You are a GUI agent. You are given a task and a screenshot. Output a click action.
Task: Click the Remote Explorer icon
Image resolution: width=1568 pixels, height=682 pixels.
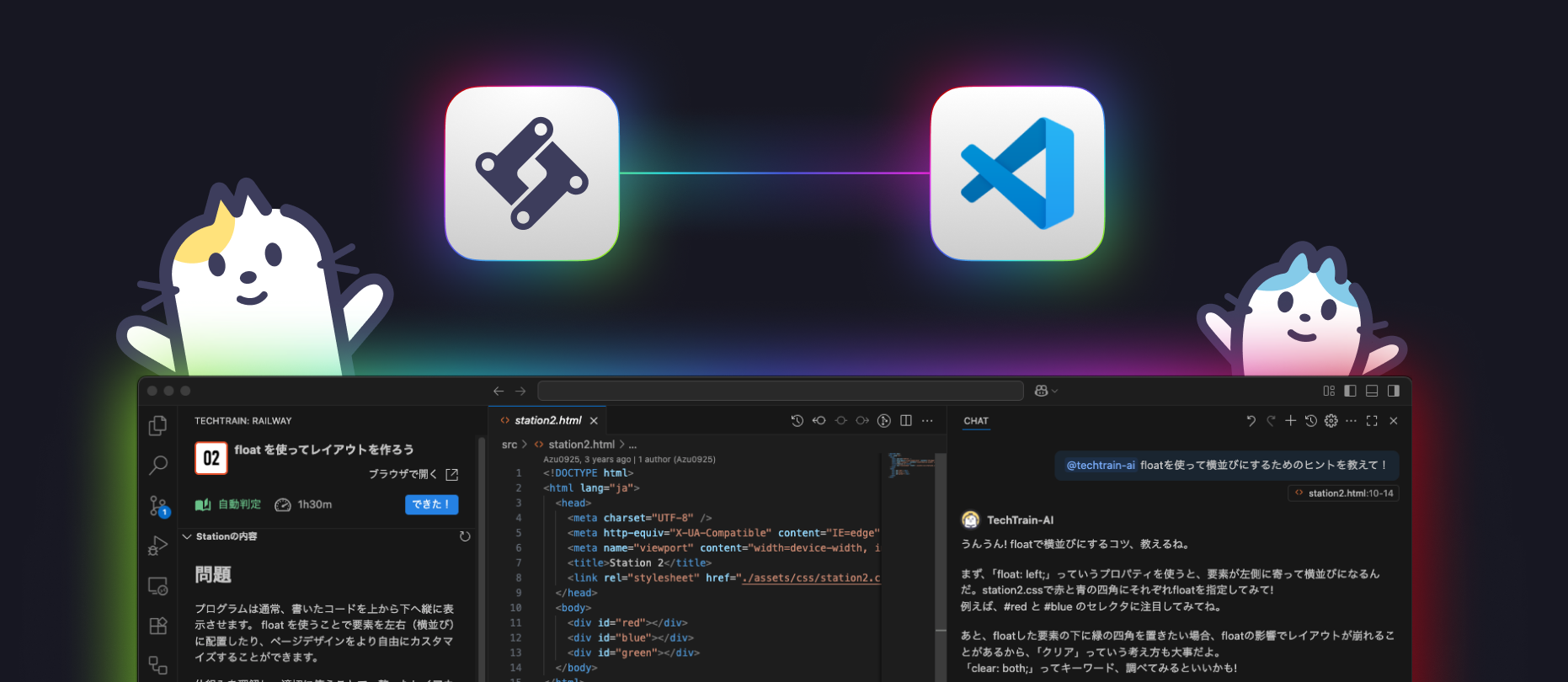[157, 586]
